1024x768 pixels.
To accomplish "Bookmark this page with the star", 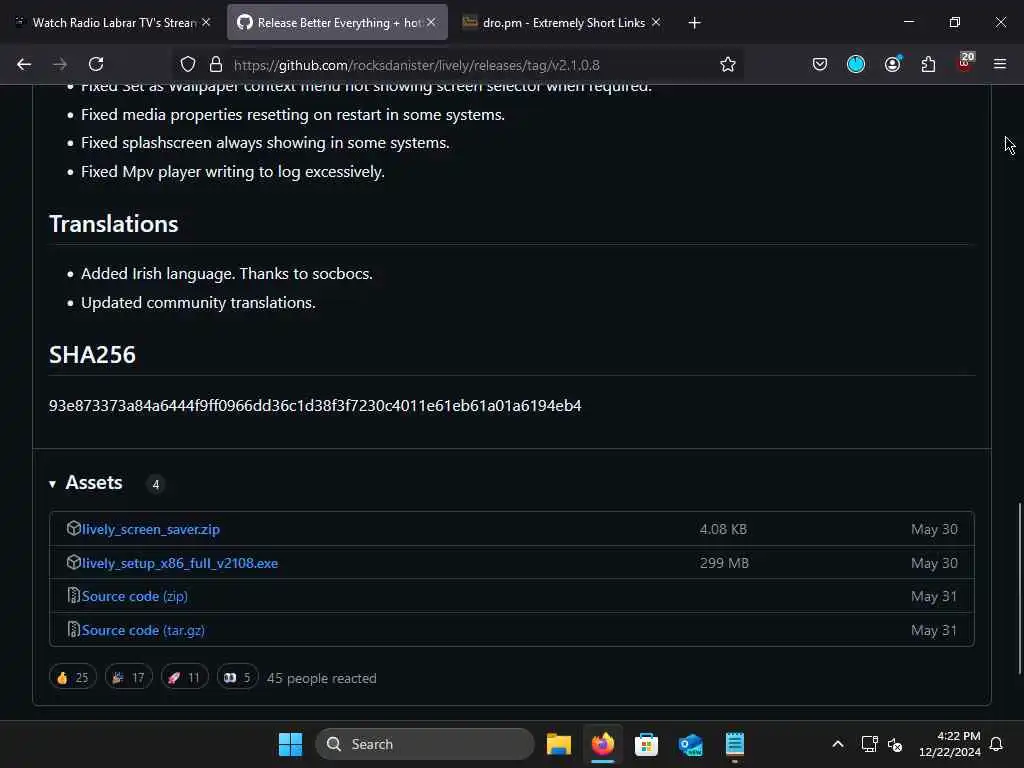I will [x=728, y=64].
